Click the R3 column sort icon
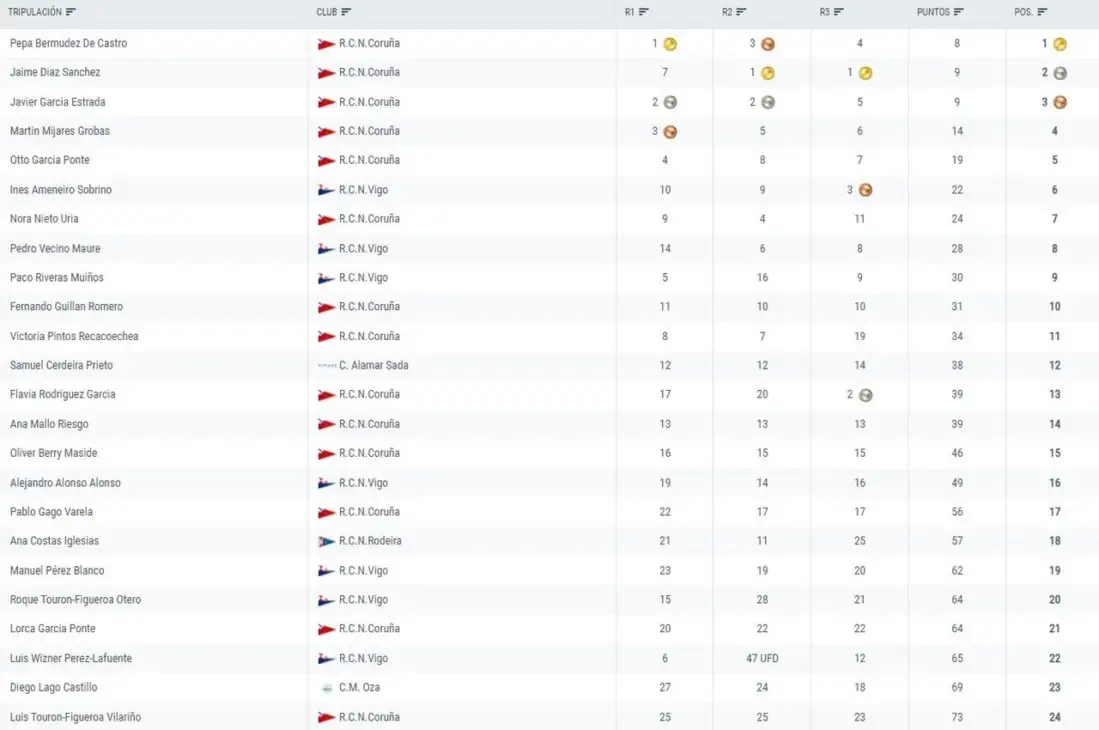 click(838, 12)
